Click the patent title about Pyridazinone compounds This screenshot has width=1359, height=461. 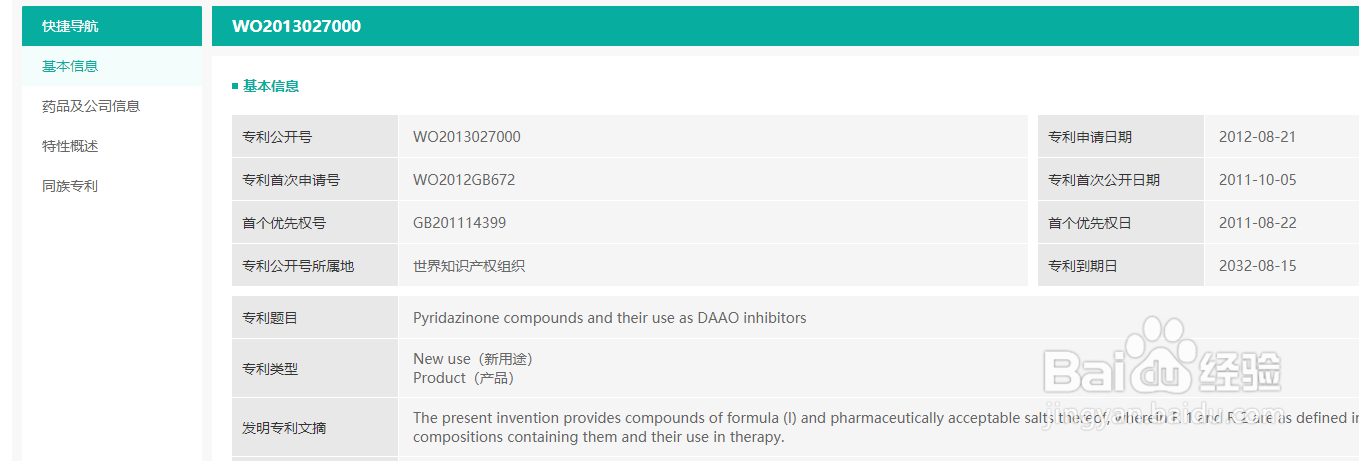609,318
